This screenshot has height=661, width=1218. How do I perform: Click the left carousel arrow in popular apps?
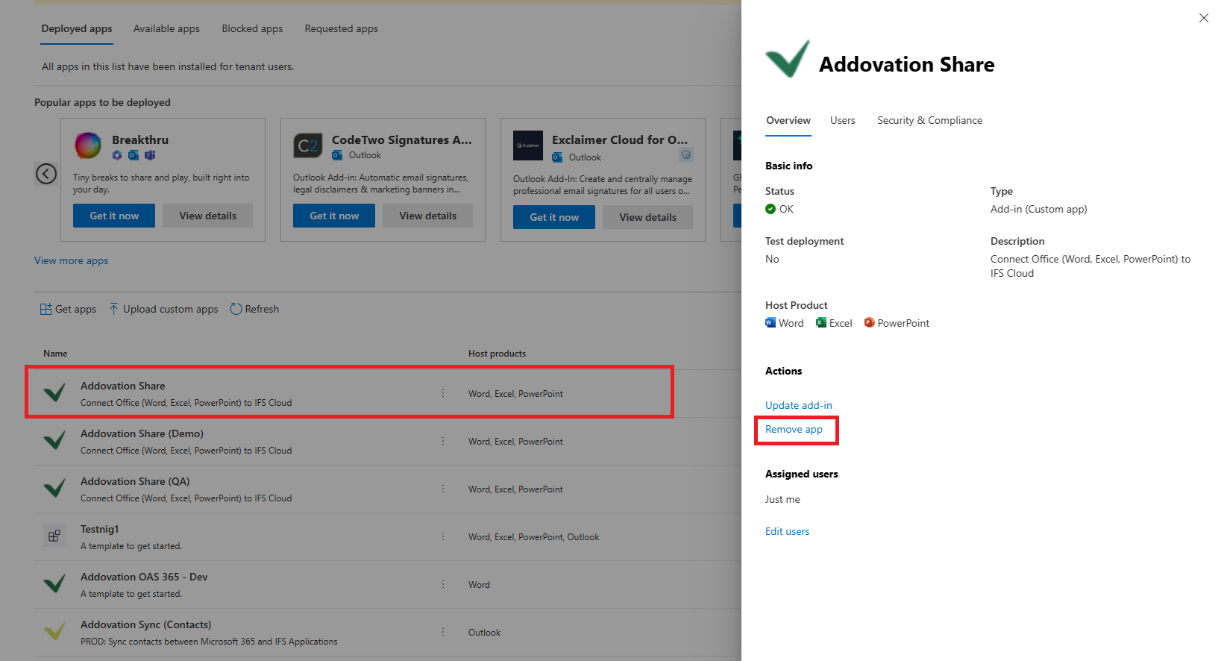pyautogui.click(x=46, y=173)
